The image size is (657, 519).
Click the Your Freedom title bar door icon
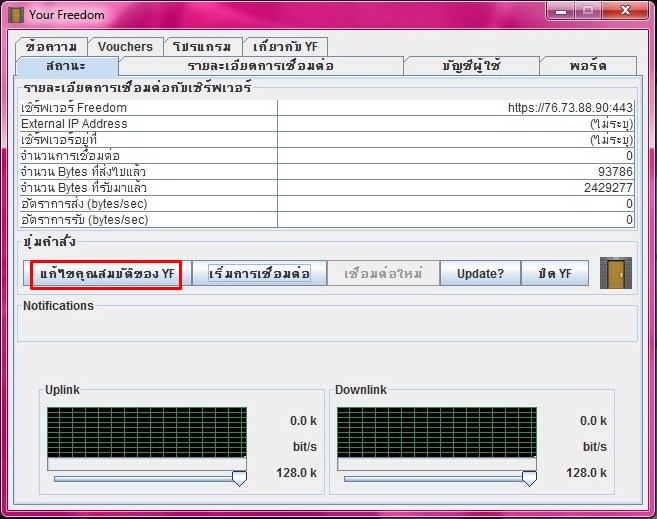click(x=16, y=15)
